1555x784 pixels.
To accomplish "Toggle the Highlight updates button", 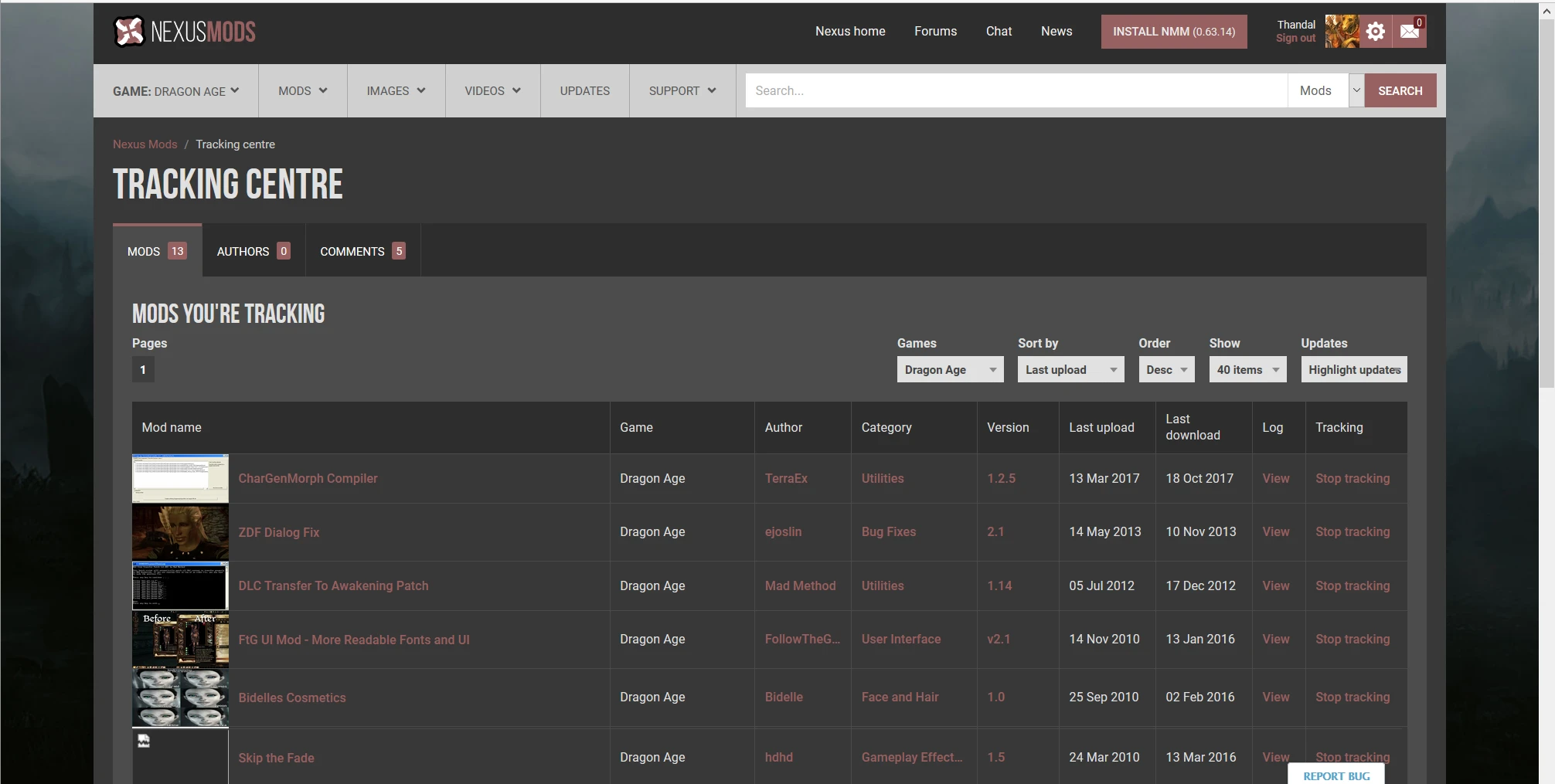I will click(x=1354, y=370).
